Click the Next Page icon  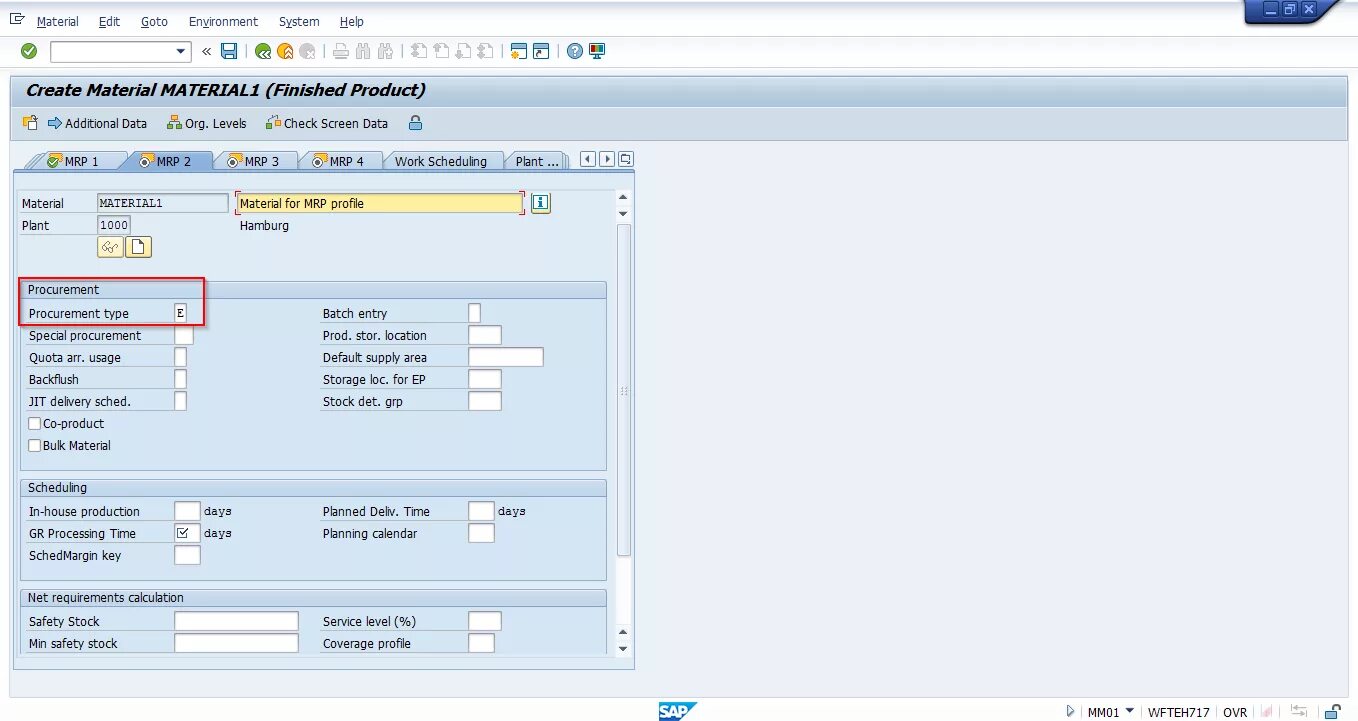tap(463, 51)
